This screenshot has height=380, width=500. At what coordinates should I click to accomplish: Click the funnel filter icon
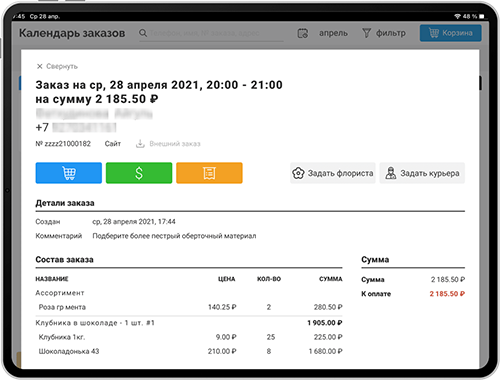tap(366, 33)
